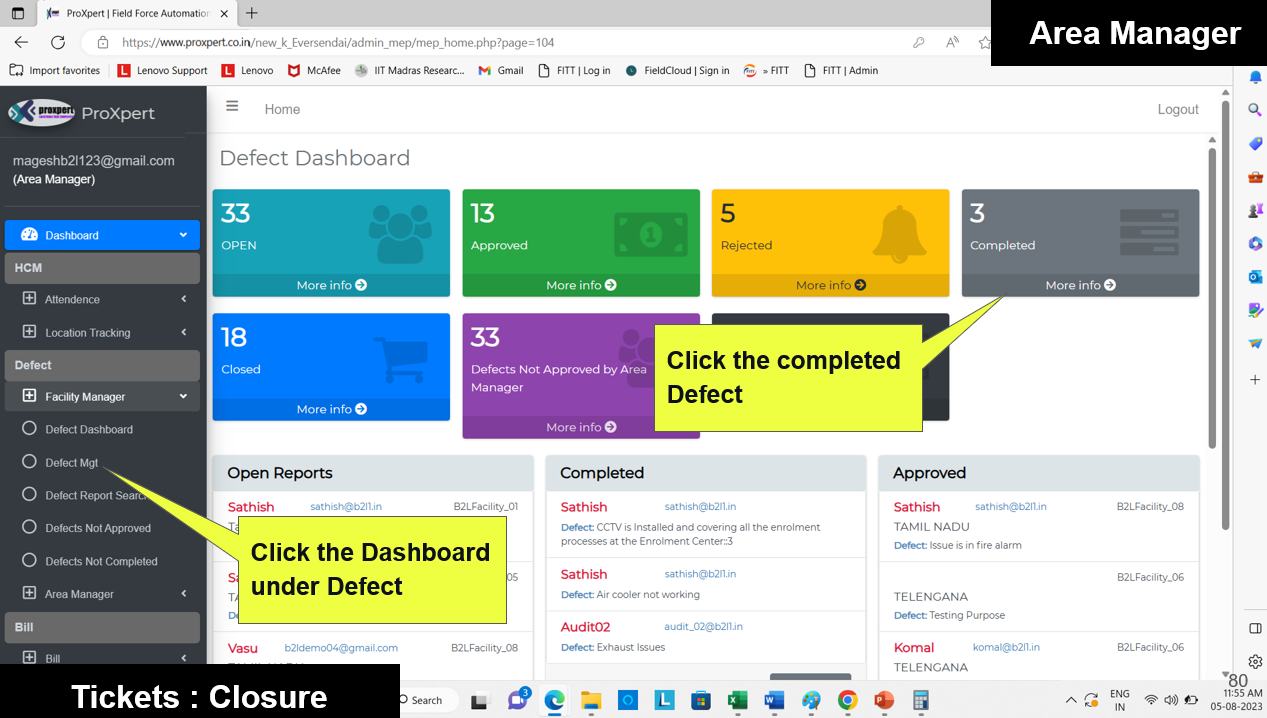Viewport: 1267px width, 718px height.
Task: Click the ProXpert logo in the sidebar
Action: click(42, 113)
